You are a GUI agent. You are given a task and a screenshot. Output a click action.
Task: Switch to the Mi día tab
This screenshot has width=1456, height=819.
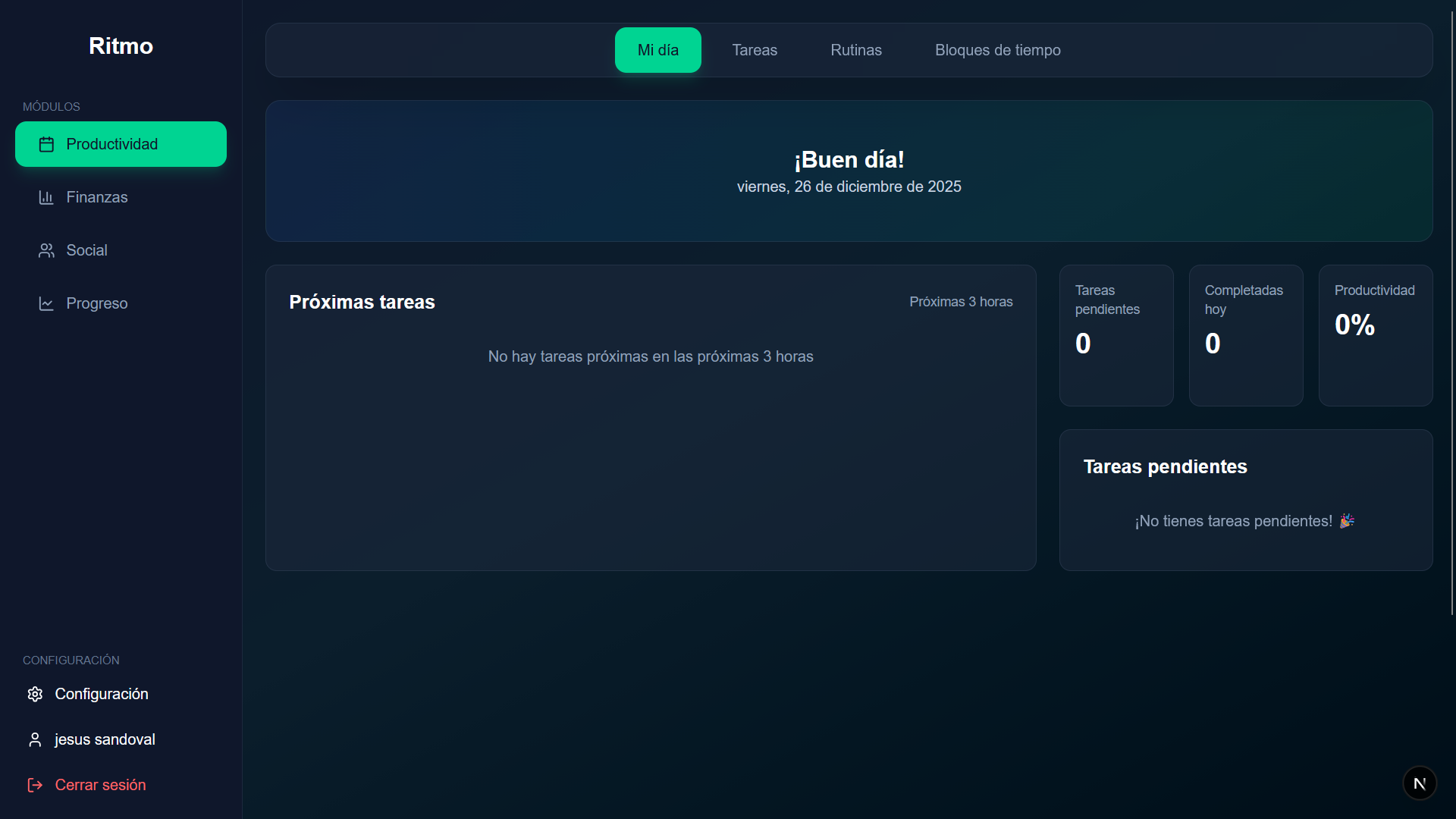click(x=657, y=50)
